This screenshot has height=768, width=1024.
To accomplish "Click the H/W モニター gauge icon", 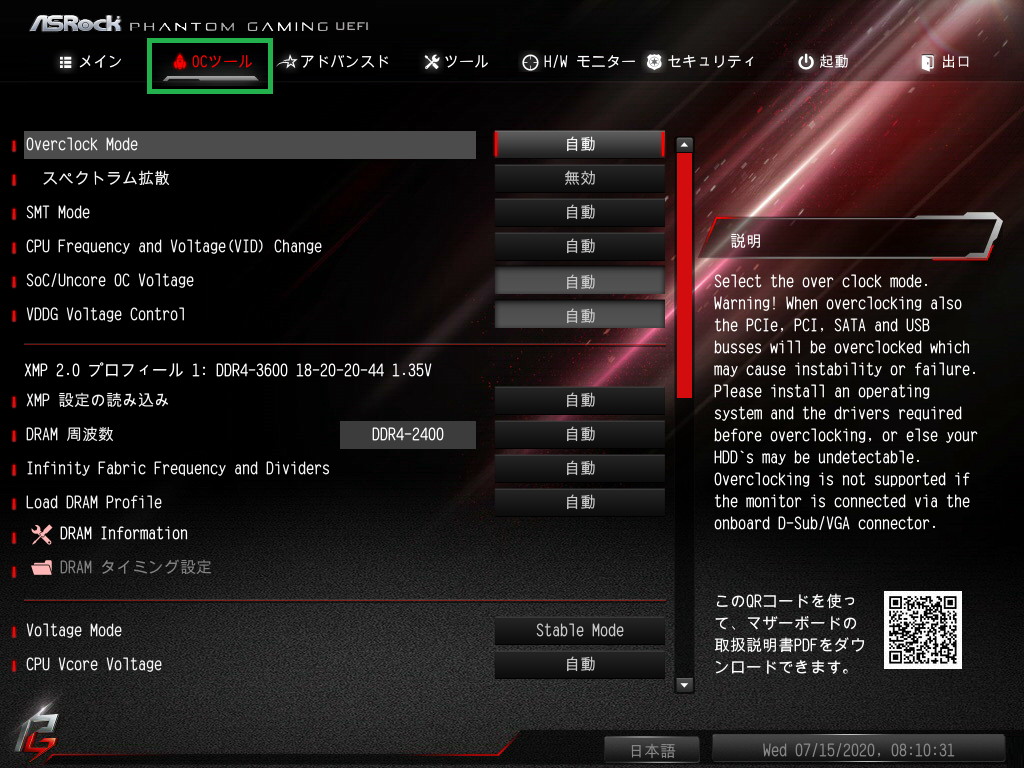I will (530, 62).
